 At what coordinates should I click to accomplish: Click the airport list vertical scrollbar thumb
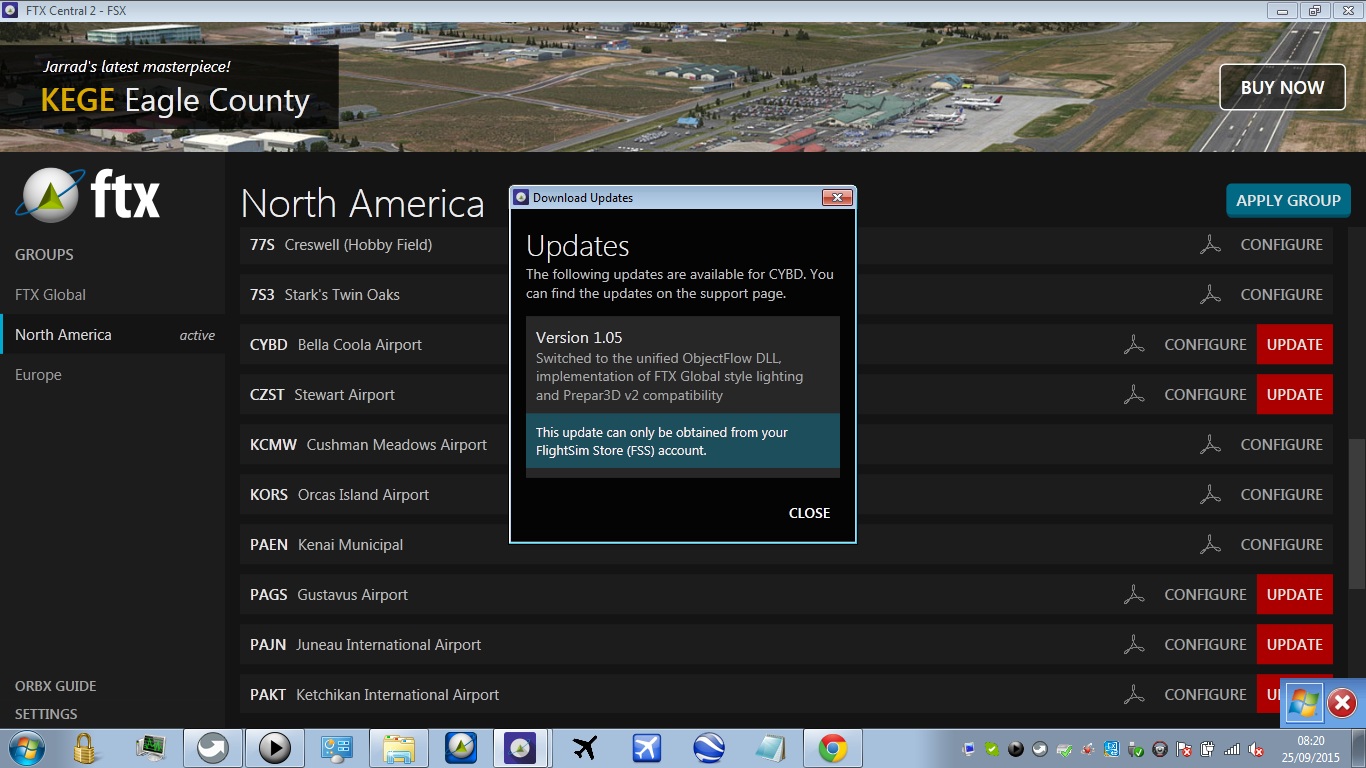1356,514
